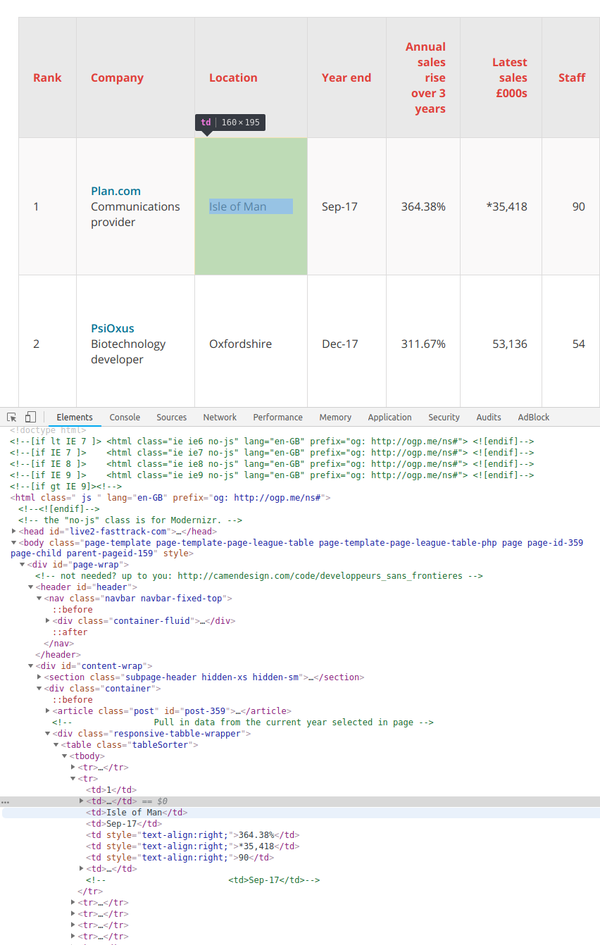Collapse the nav navbar-fixed-top node
Screen dimensions: 600x945
pyautogui.click(x=39, y=598)
